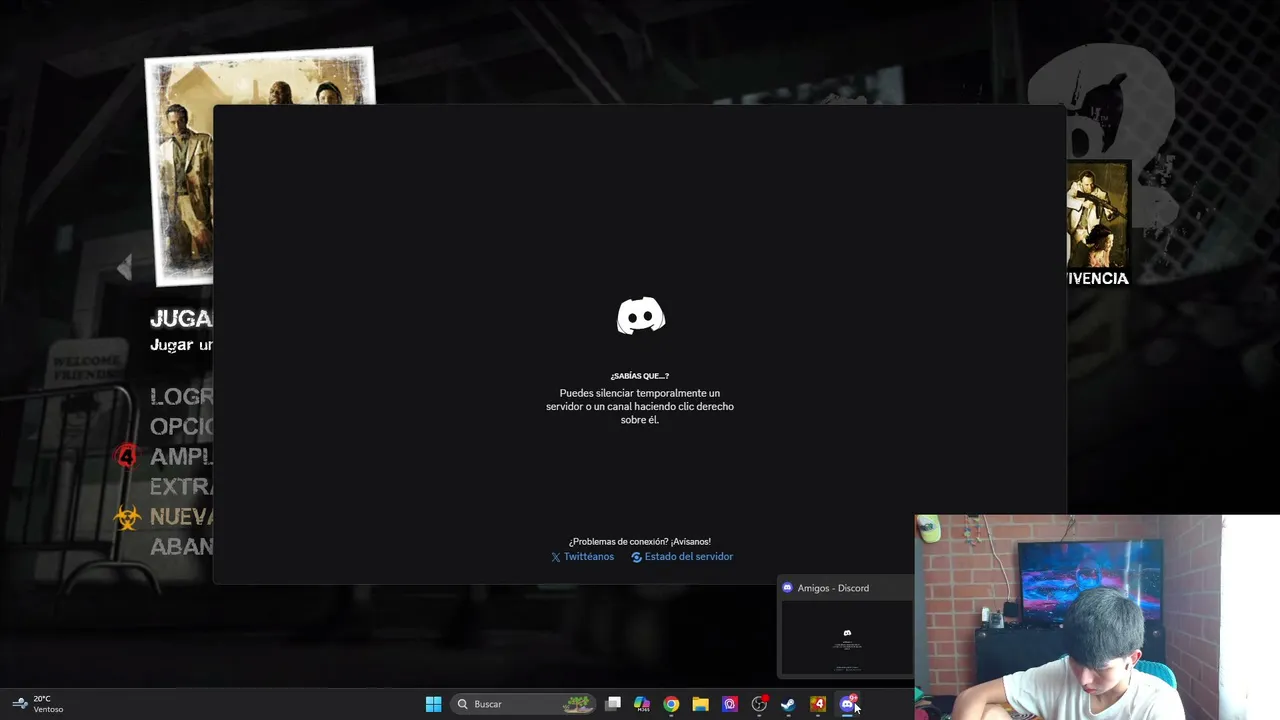Switch to Left 4 Dead 2 taskbar icon
1280x720 pixels.
tap(818, 704)
